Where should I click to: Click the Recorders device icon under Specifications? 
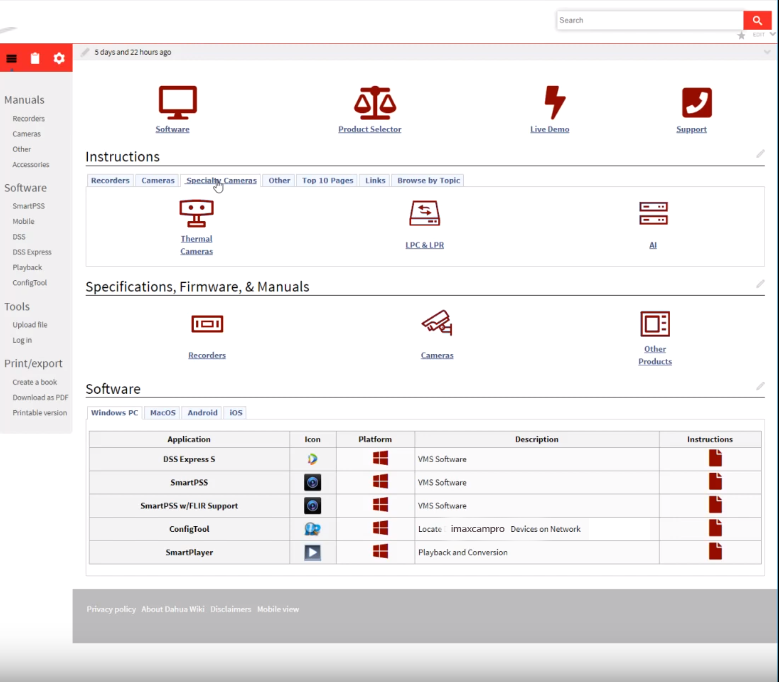click(207, 324)
